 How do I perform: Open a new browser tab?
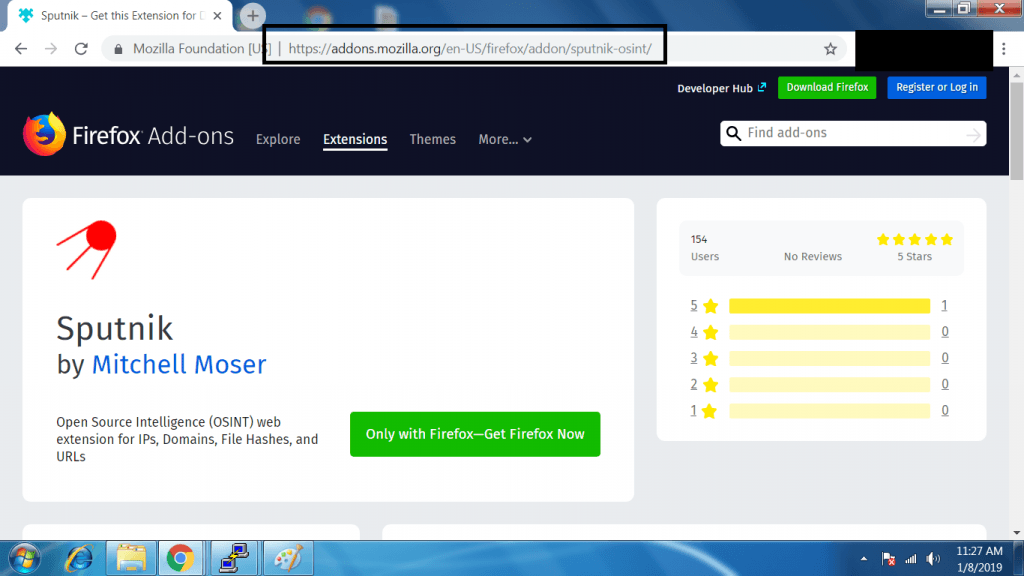253,16
